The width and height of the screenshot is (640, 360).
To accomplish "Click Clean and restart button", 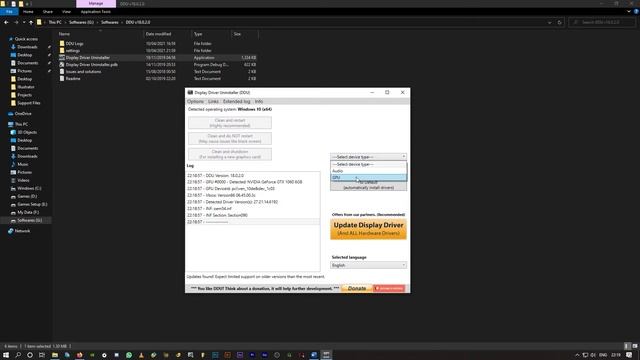I will point(230,123).
